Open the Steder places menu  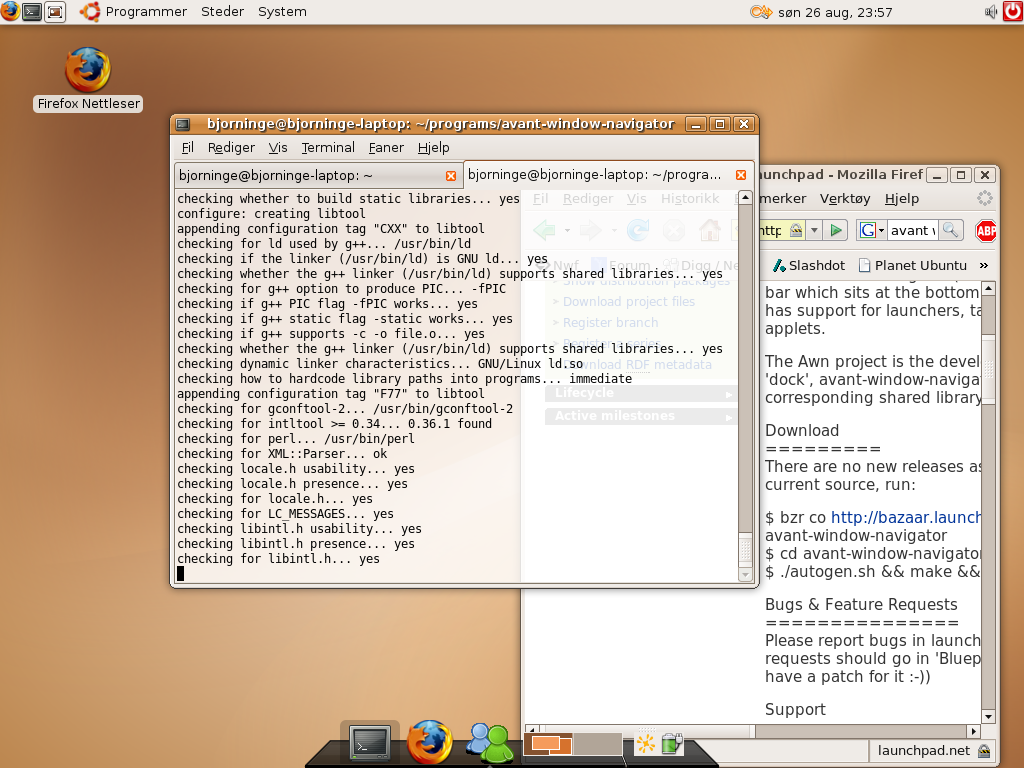pyautogui.click(x=222, y=12)
